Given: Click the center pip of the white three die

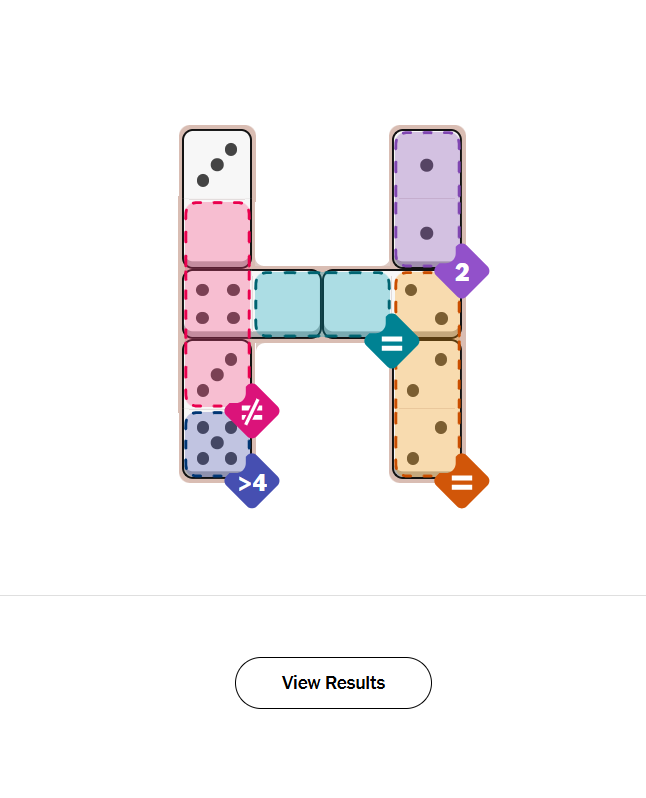Looking at the screenshot, I should point(217,165).
